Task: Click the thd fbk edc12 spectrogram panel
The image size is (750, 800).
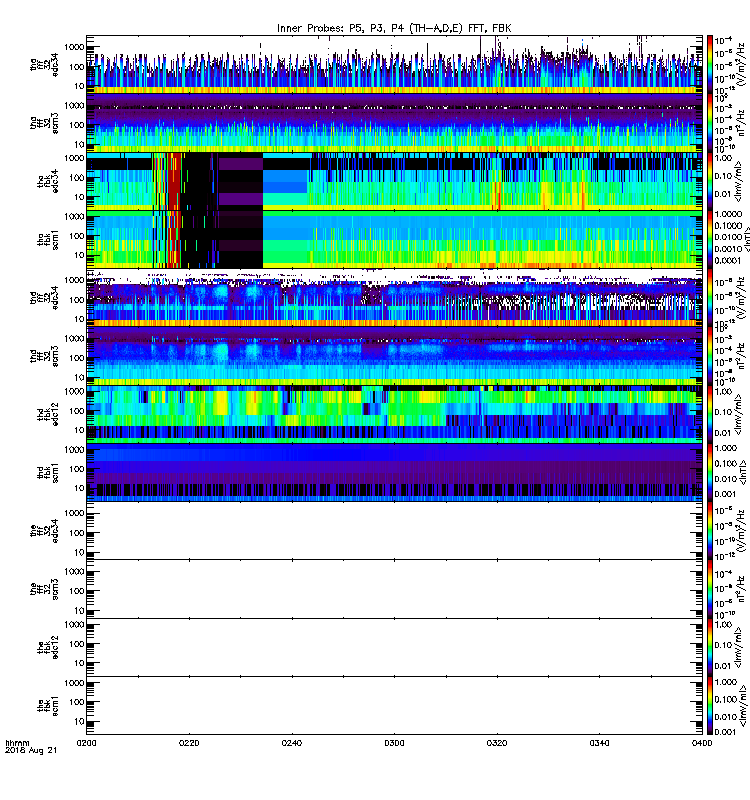Action: 394,414
